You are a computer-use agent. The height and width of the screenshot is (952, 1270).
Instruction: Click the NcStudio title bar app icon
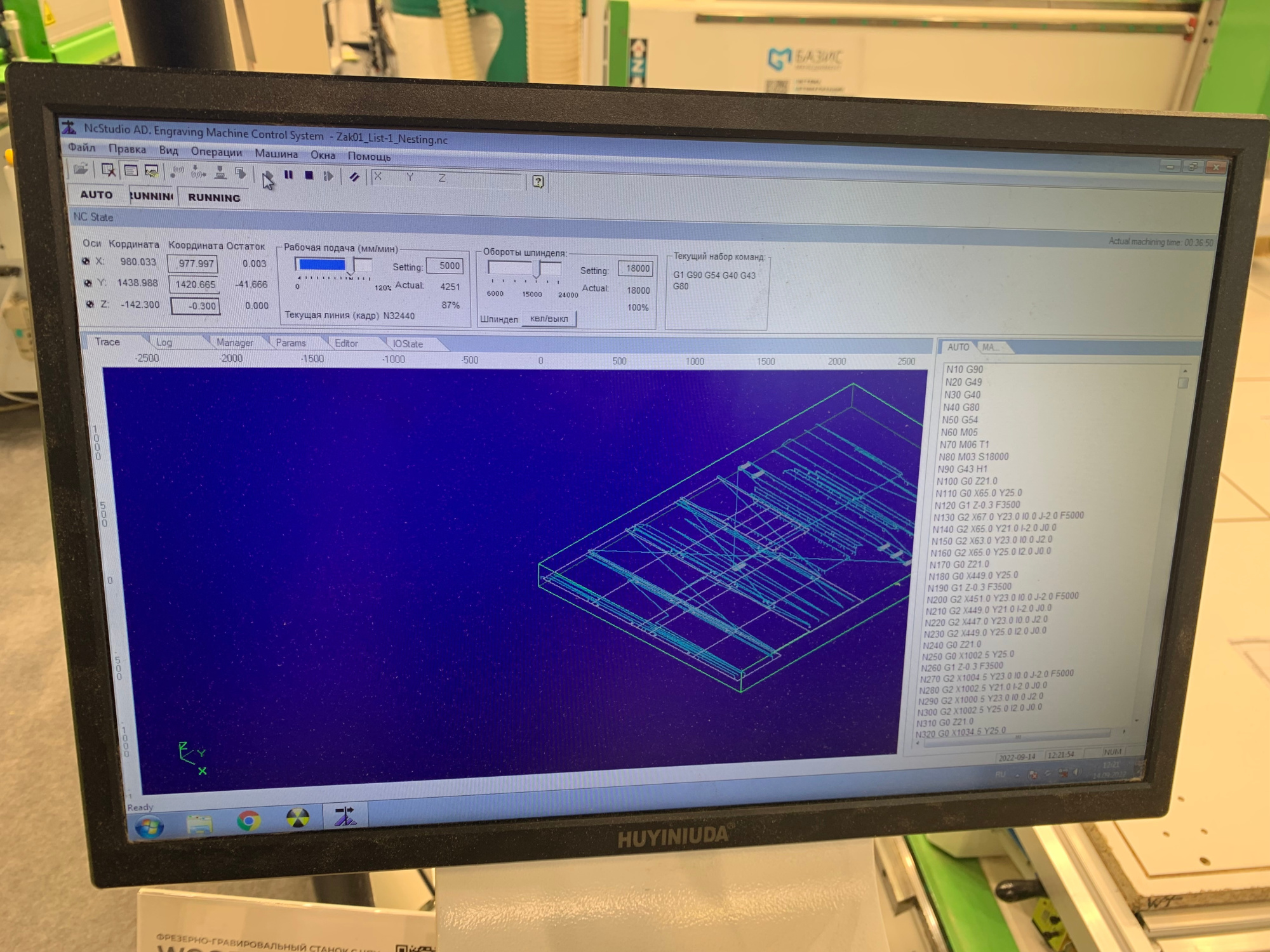tap(69, 128)
